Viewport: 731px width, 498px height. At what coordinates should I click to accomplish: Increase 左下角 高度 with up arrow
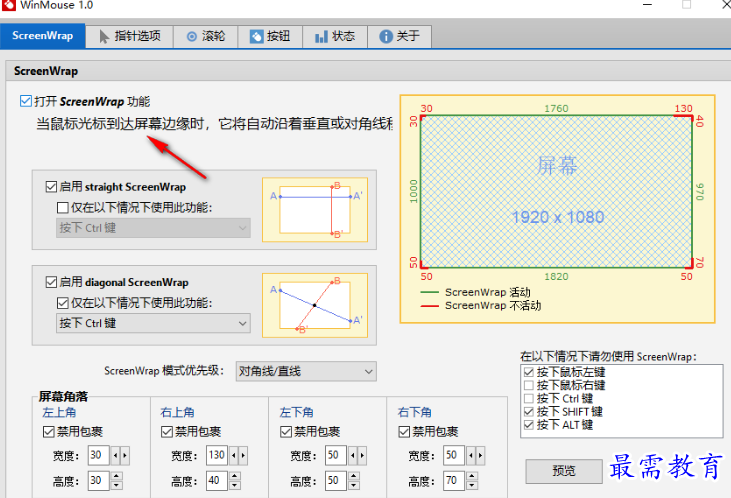click(354, 476)
